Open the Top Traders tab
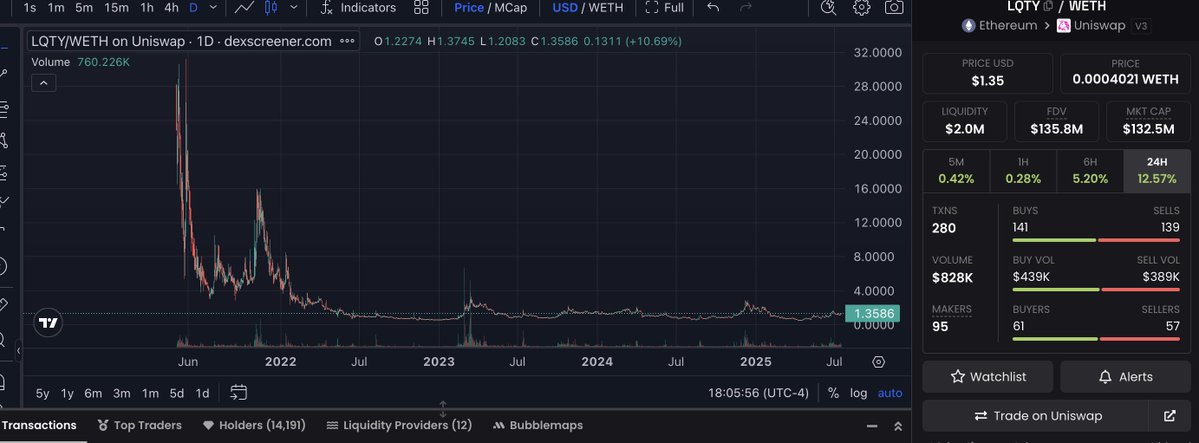This screenshot has height=443, width=1199. tap(140, 425)
